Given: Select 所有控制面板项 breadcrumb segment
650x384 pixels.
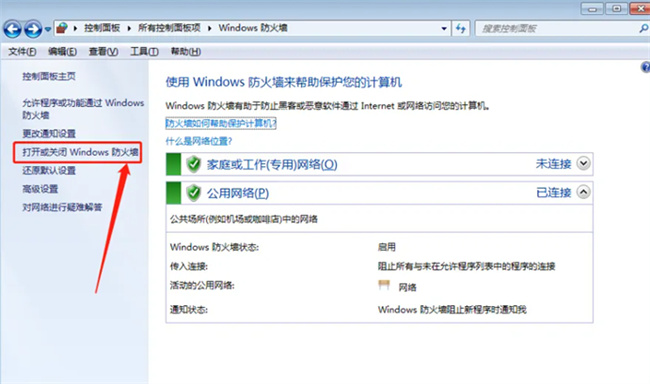Looking at the screenshot, I should coord(169,28).
